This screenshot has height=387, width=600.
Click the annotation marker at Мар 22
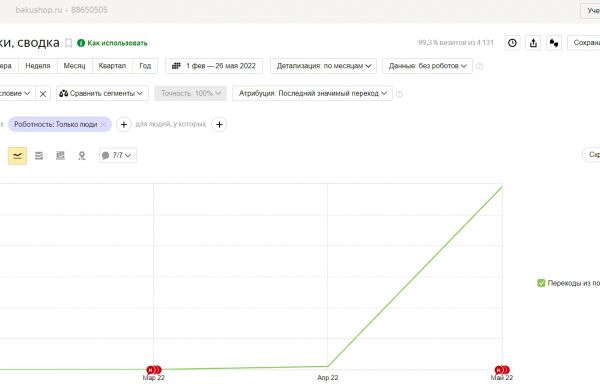154,370
